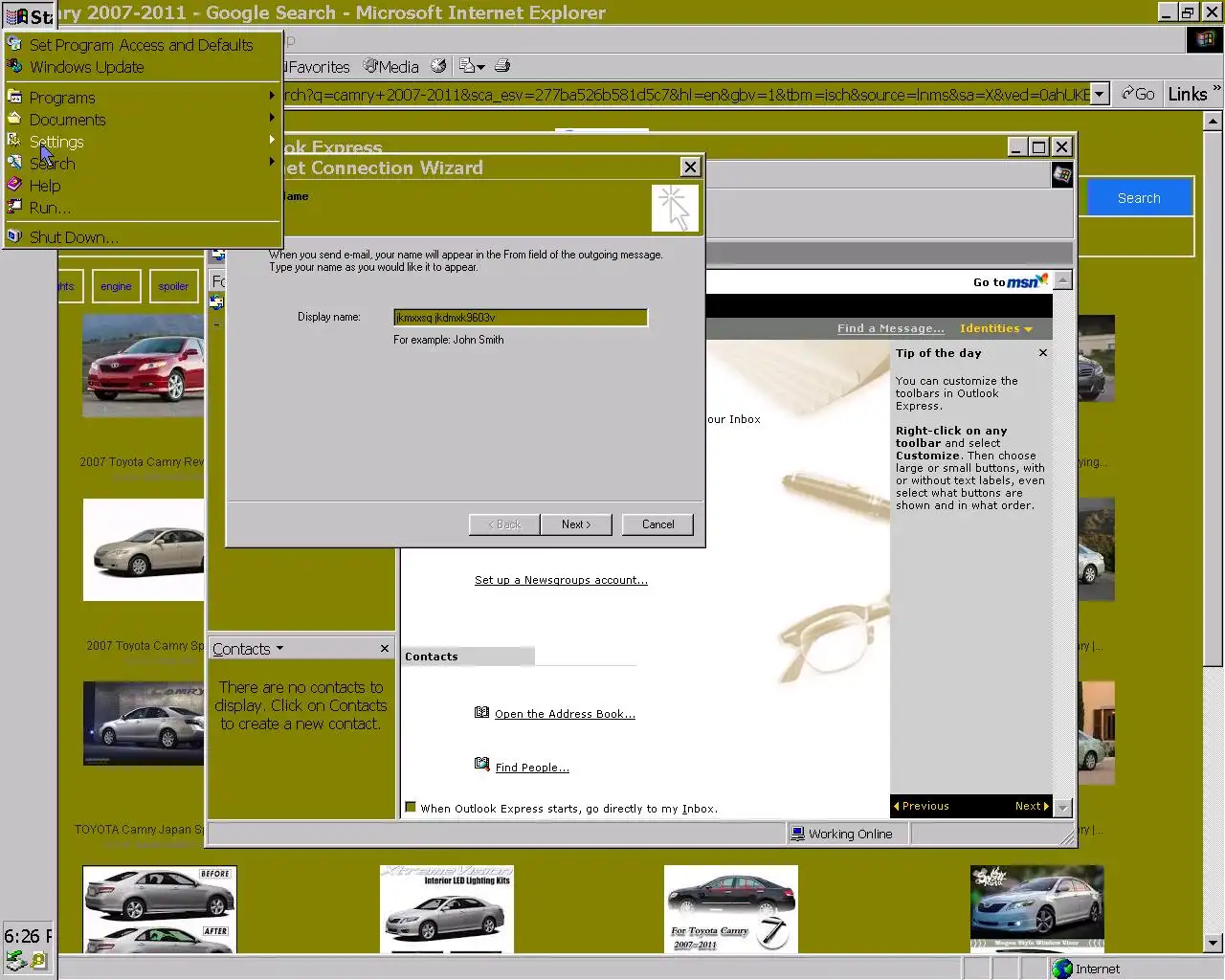Expand the Documents submenu arrow
Image resolution: width=1225 pixels, height=980 pixels.
point(272,118)
